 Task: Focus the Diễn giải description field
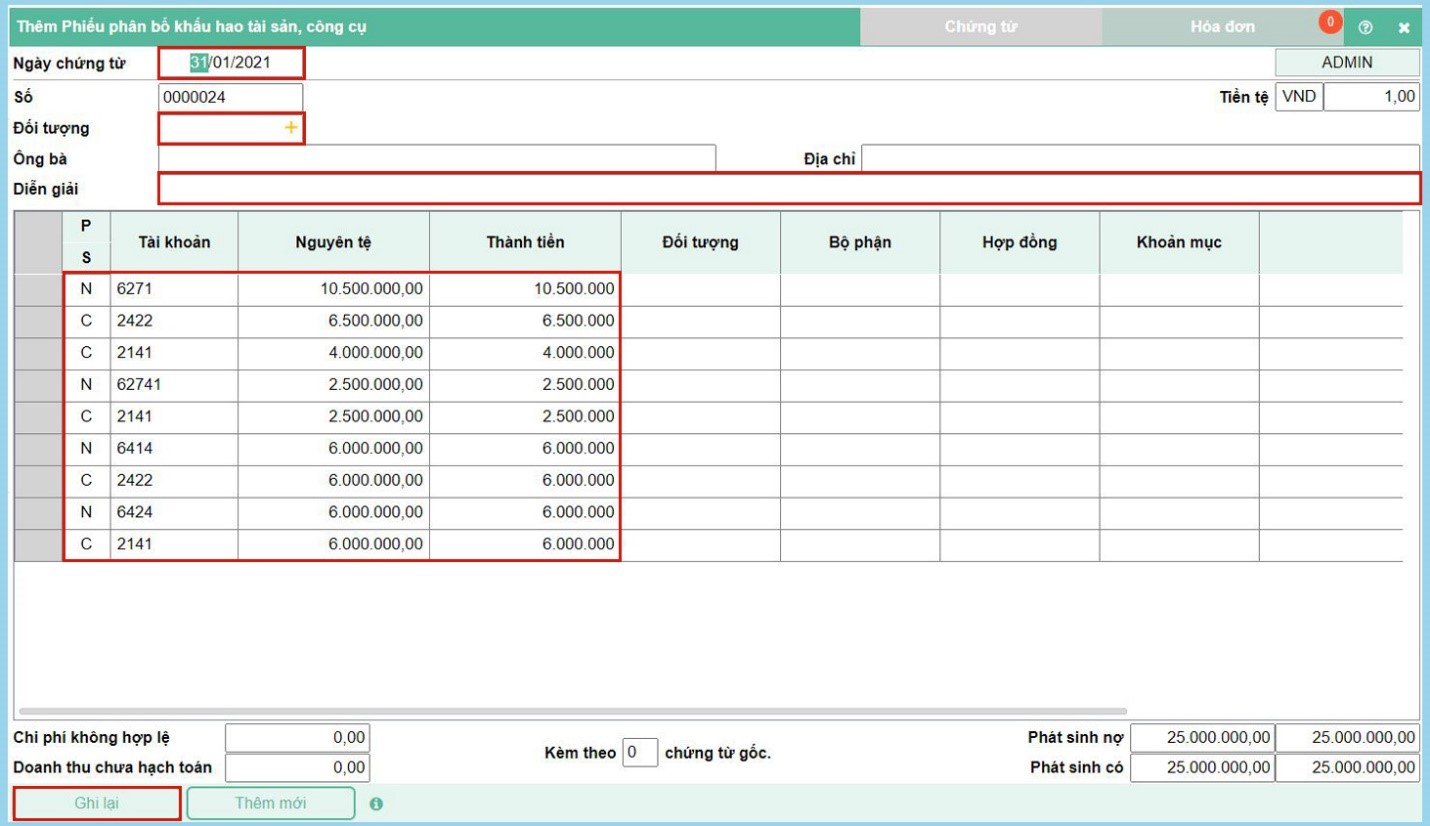(788, 188)
